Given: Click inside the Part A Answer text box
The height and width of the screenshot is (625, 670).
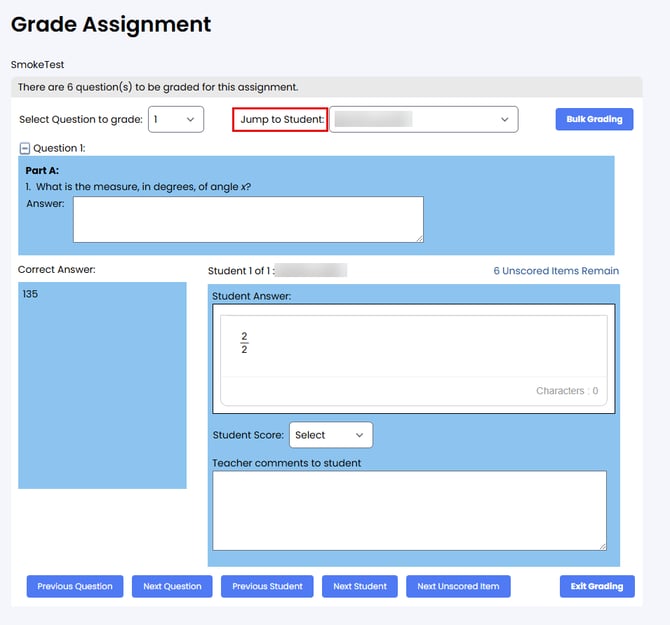Looking at the screenshot, I should [247, 218].
